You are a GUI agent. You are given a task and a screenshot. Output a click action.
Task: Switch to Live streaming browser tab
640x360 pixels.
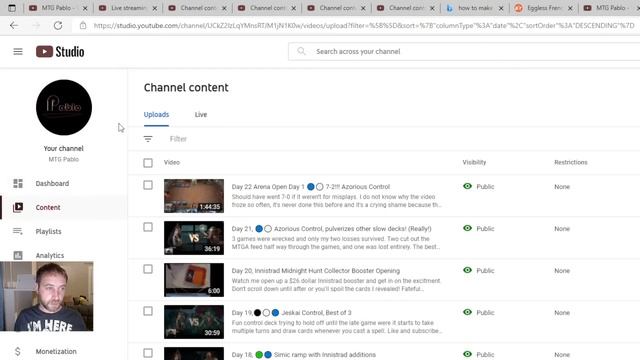coord(128,8)
